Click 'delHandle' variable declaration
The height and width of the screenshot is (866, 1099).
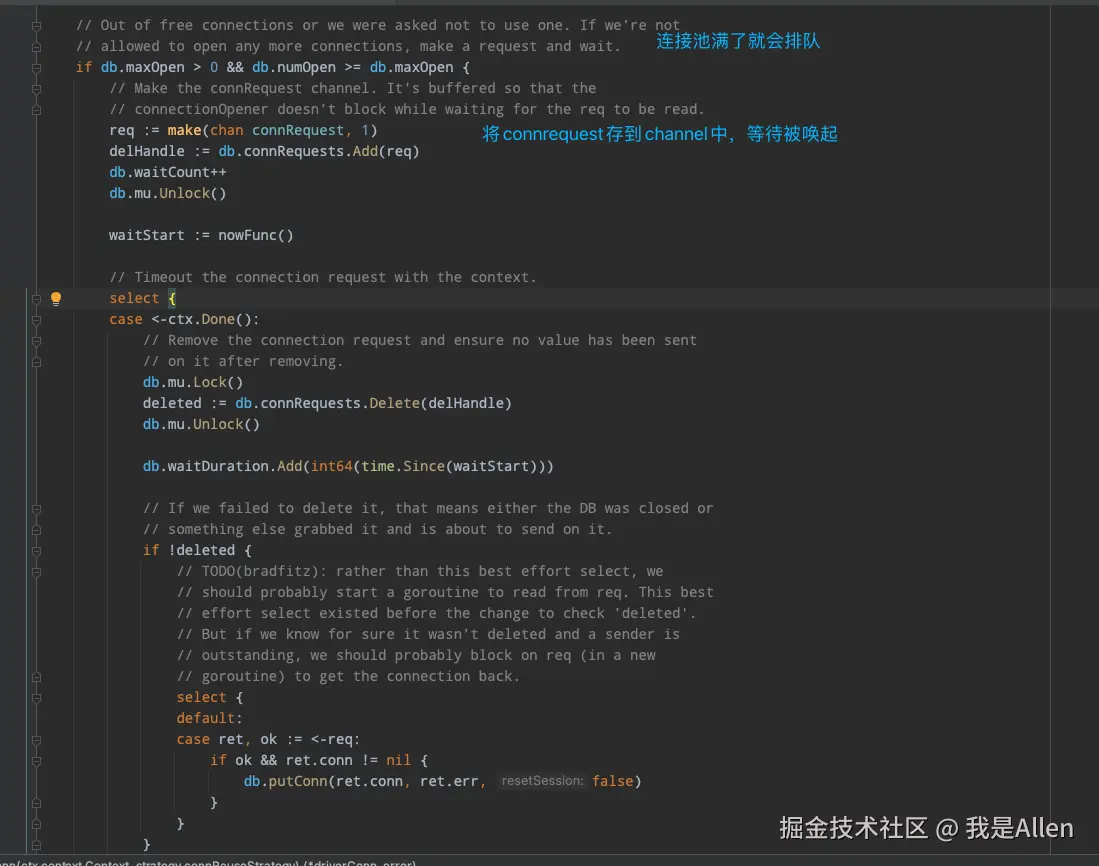(x=146, y=151)
